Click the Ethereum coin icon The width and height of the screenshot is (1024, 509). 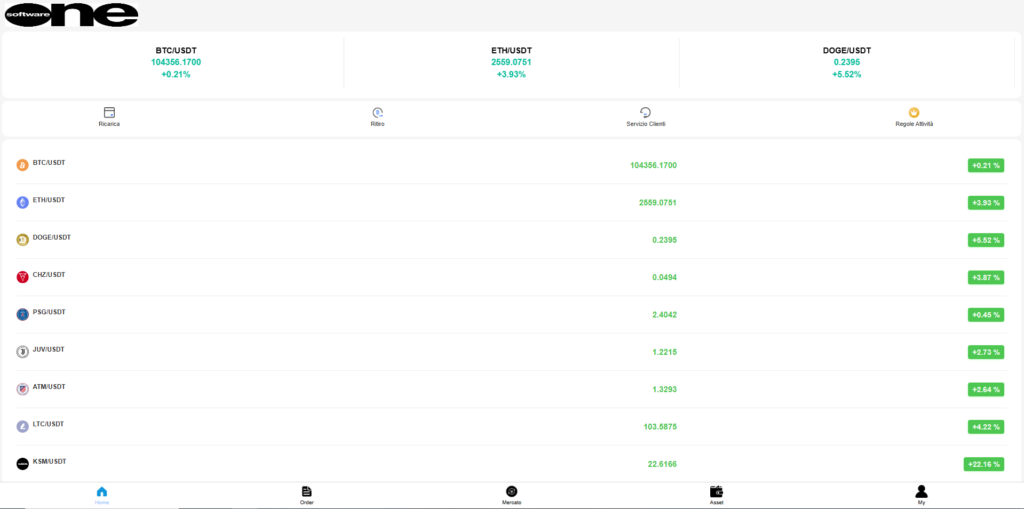tap(23, 203)
